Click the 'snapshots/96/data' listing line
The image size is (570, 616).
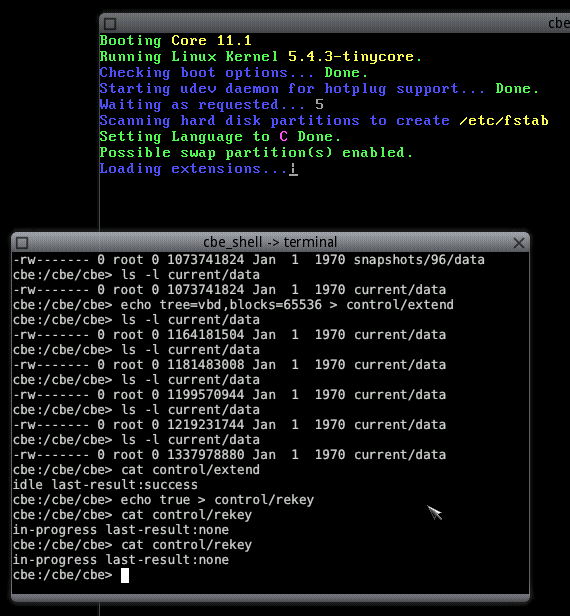pyautogui.click(x=249, y=260)
